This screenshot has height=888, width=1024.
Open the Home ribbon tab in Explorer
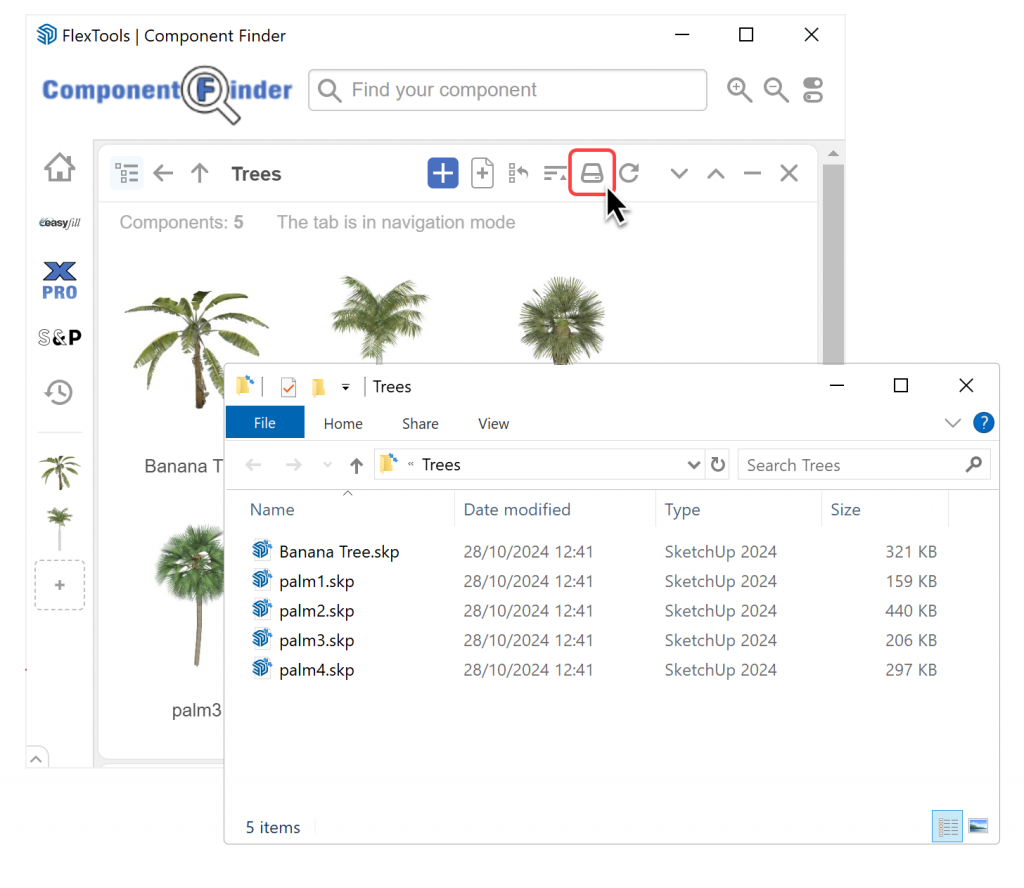point(343,424)
